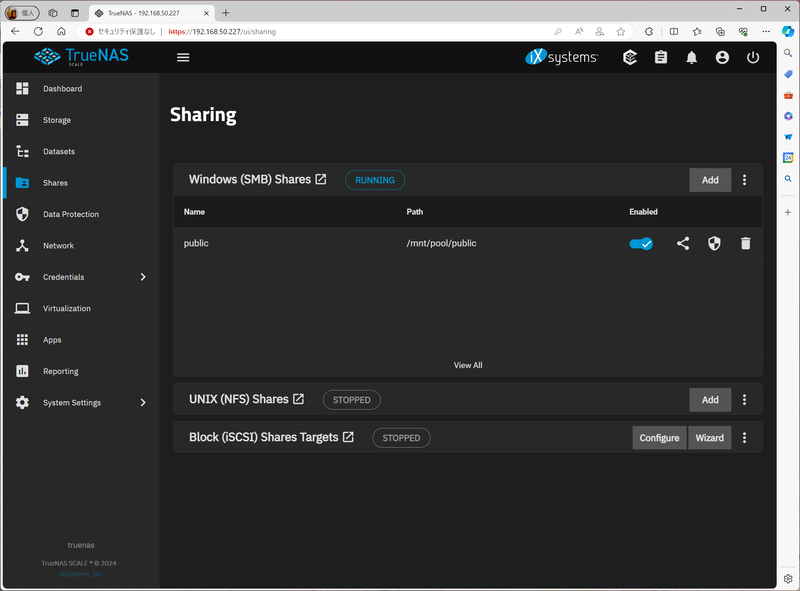The image size is (800, 591).
Task: Open a new browser tab
Action: coord(226,13)
